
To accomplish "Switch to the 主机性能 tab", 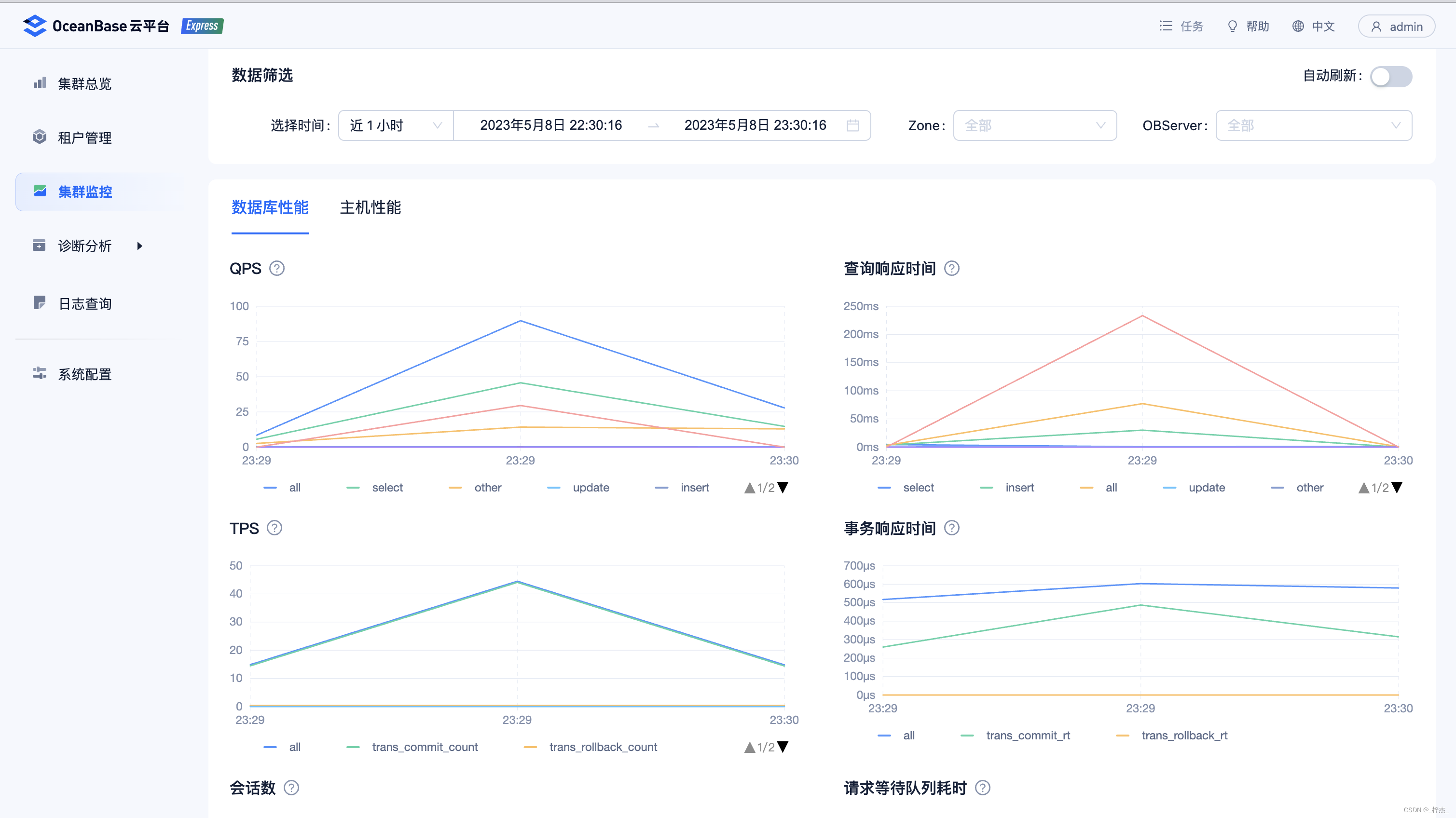I will click(370, 207).
